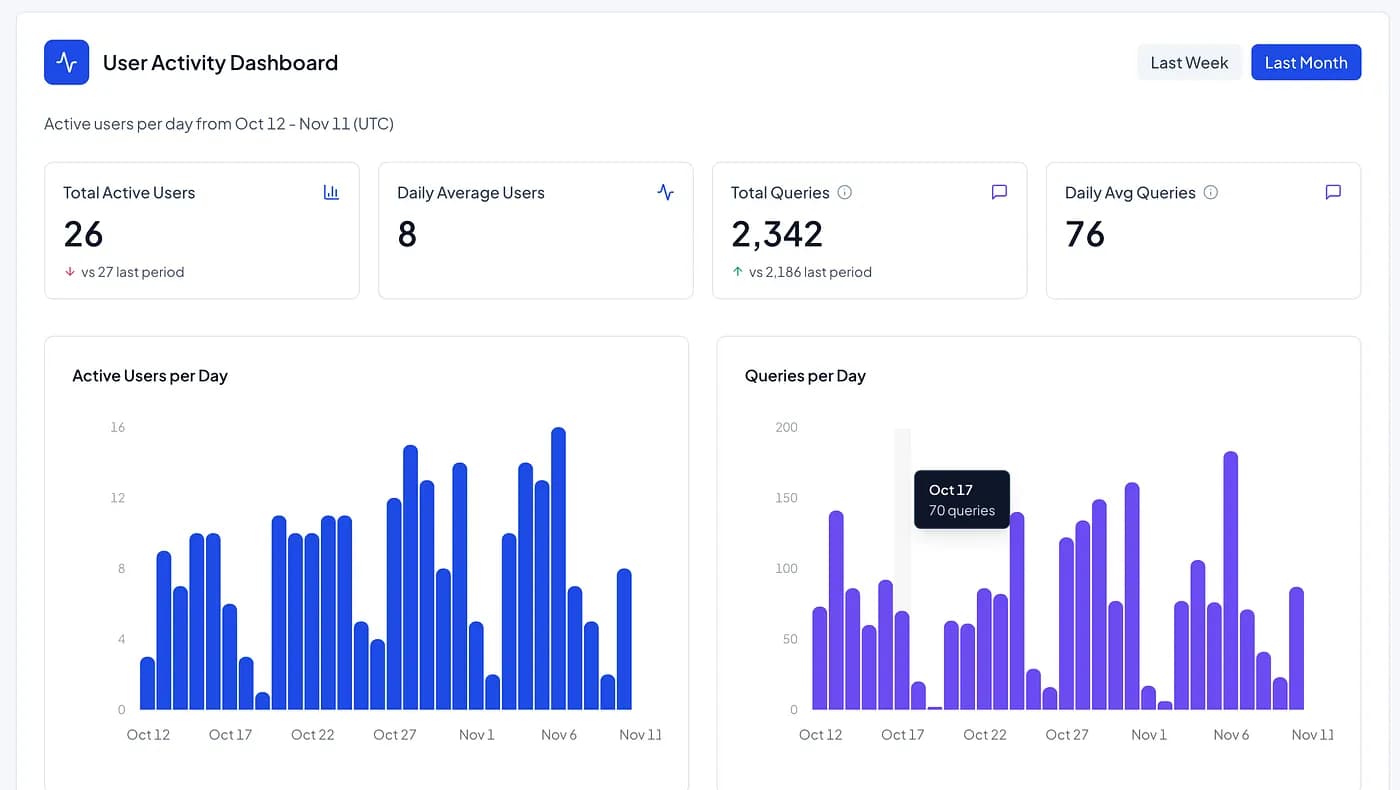Click pulse icon in Daily Average Users card
Screen dimensions: 1400x790
(666, 192)
